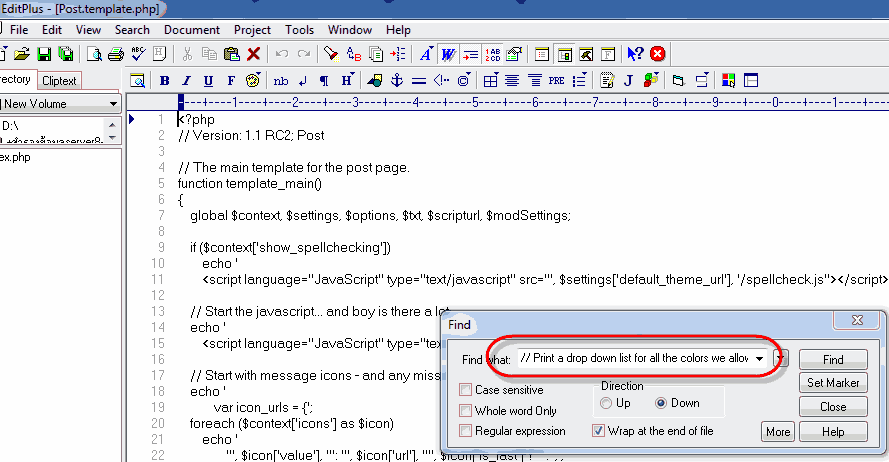Insert a non-breaking space with nb
The image size is (889, 462).
(x=281, y=80)
